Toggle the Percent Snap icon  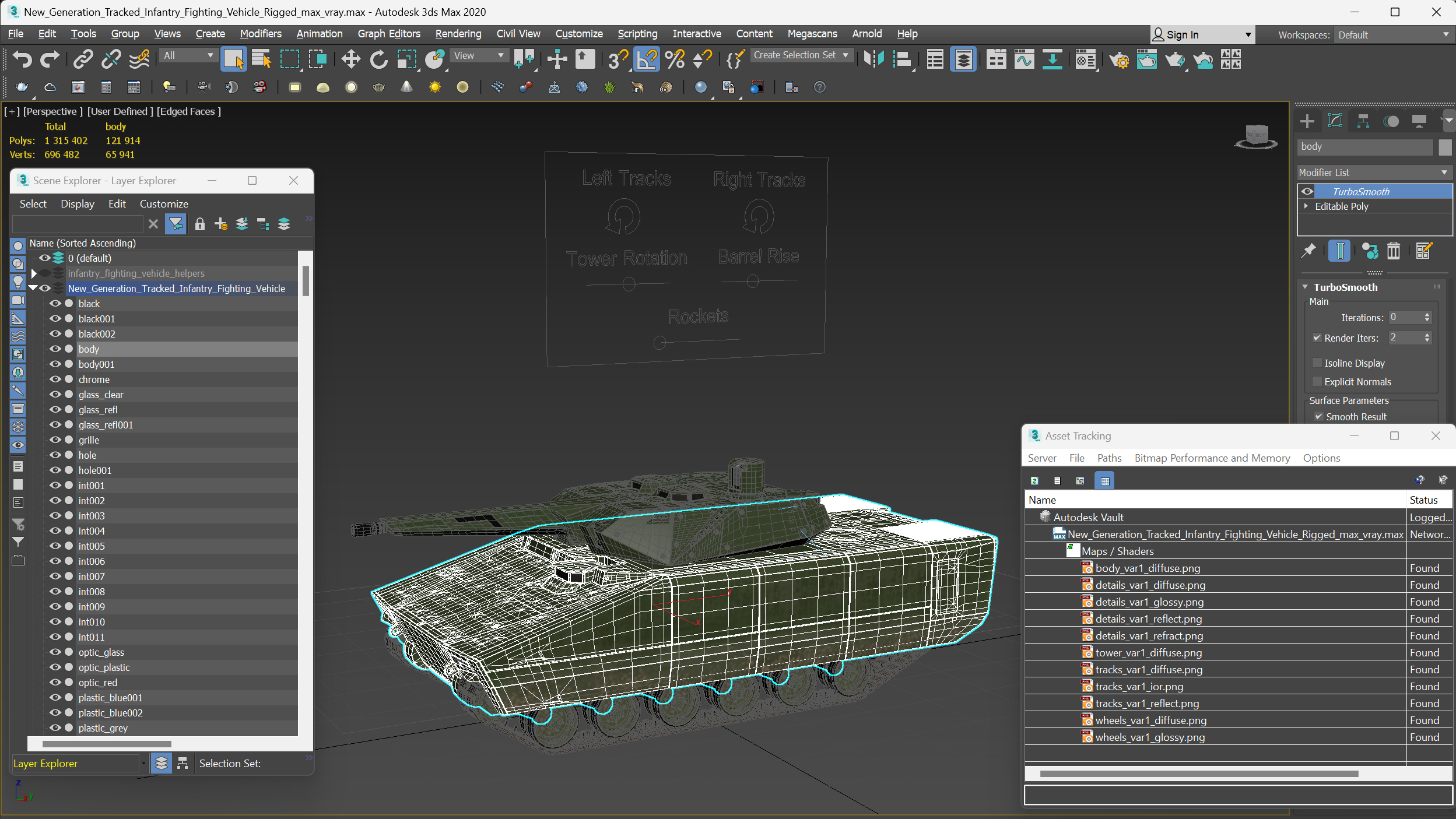click(675, 59)
